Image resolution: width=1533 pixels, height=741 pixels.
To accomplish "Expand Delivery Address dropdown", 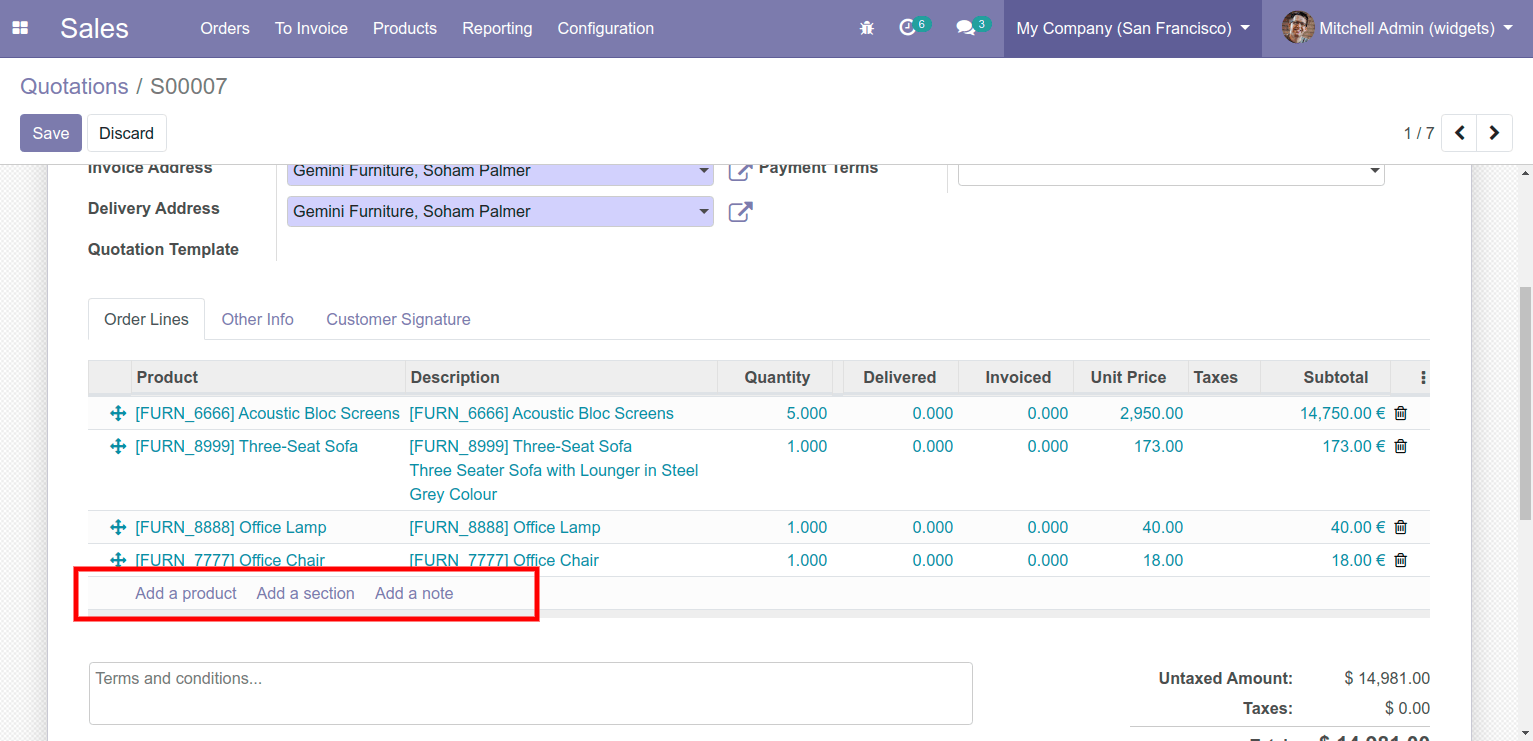I will pos(704,212).
